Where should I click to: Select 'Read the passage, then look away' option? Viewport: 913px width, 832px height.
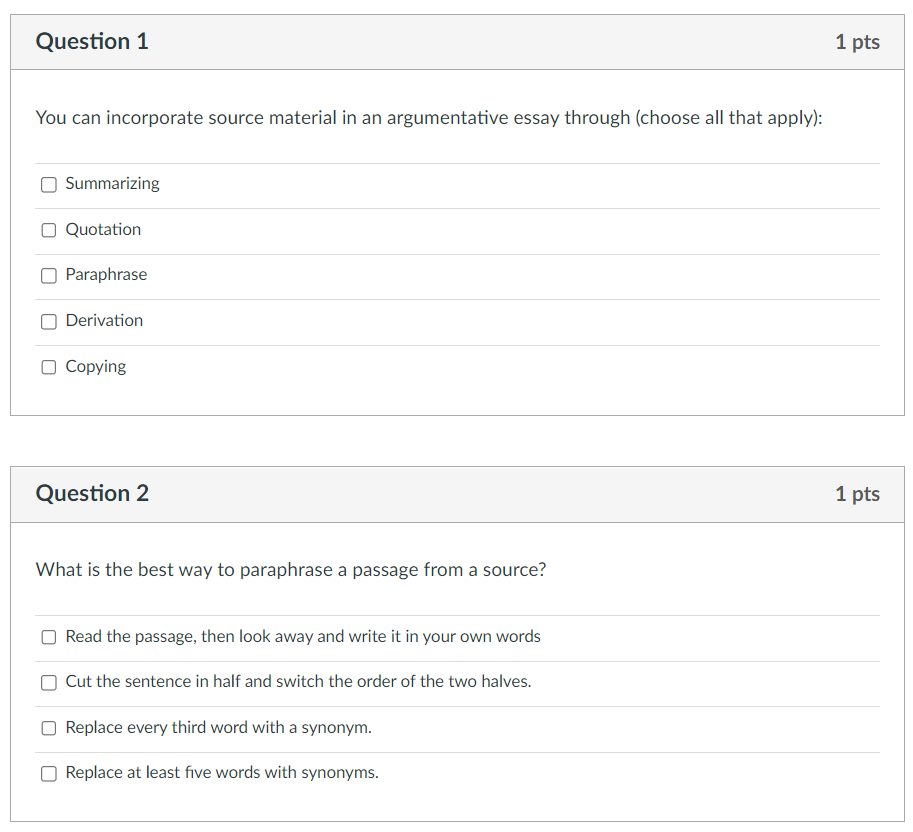coord(49,637)
